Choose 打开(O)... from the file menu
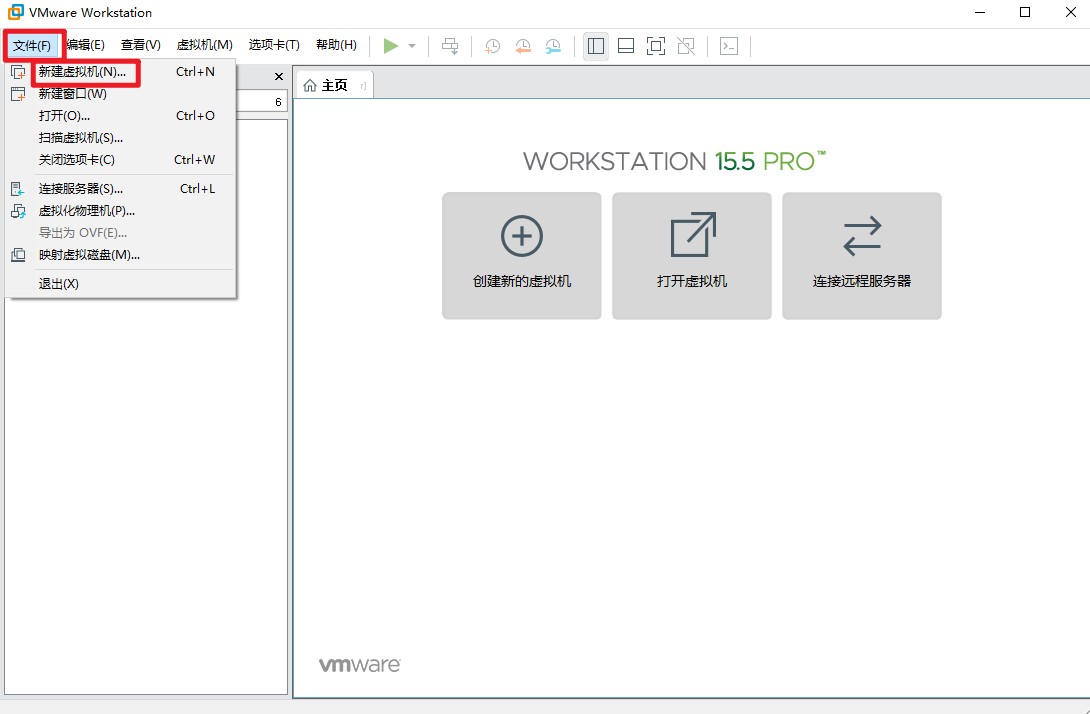 coord(120,115)
